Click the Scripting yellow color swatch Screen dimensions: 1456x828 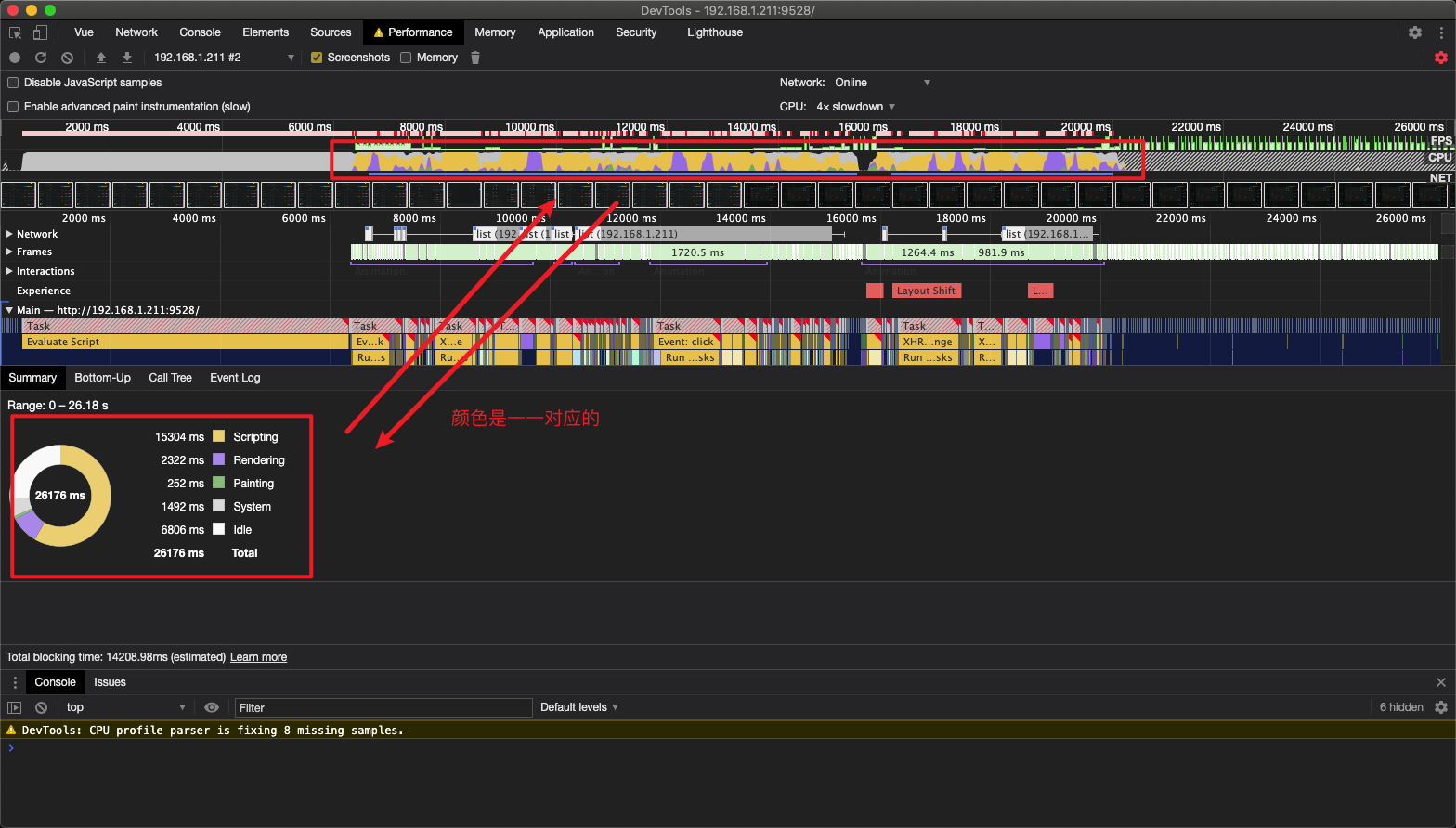(219, 436)
